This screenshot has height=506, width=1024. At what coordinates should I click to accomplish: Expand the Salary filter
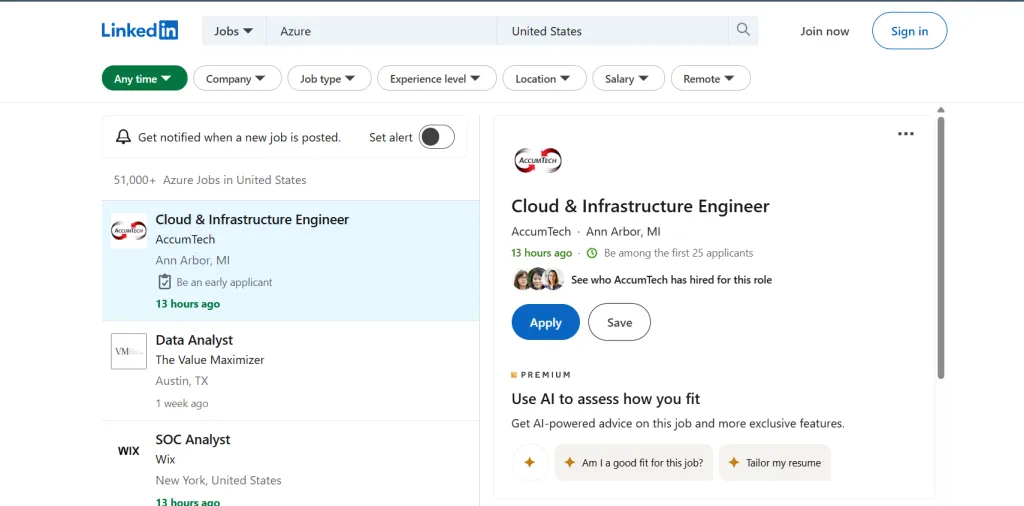point(628,78)
